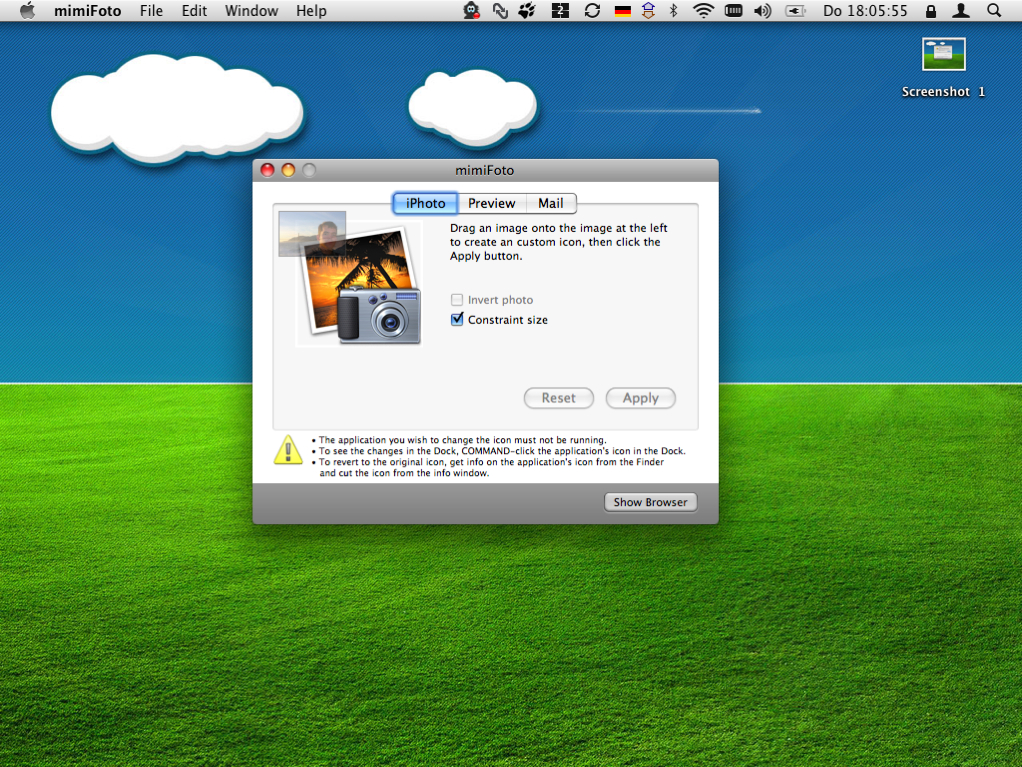This screenshot has width=1022, height=767.
Task: Open the user silhouette menu bar icon
Action: click(961, 10)
